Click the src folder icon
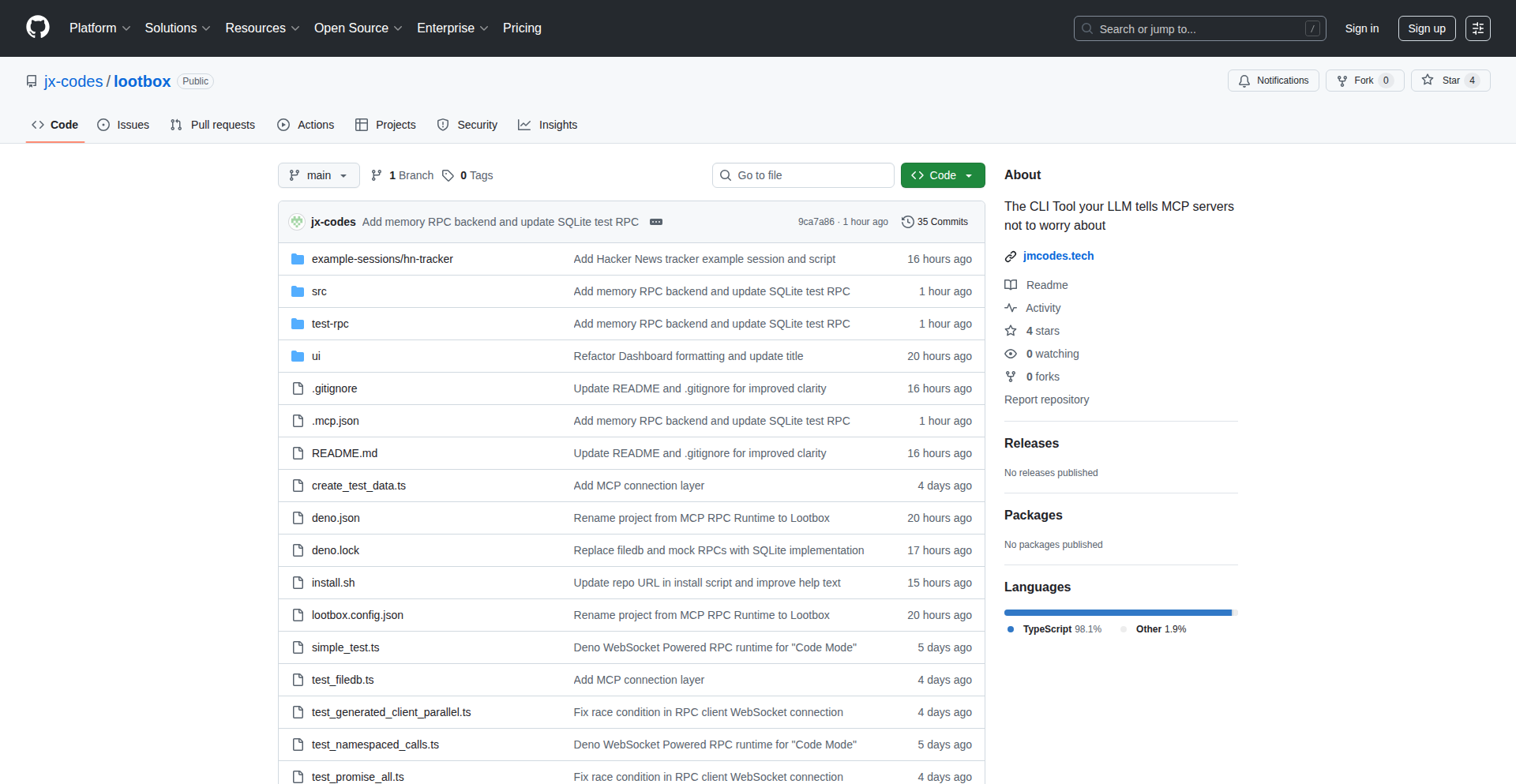 point(298,291)
